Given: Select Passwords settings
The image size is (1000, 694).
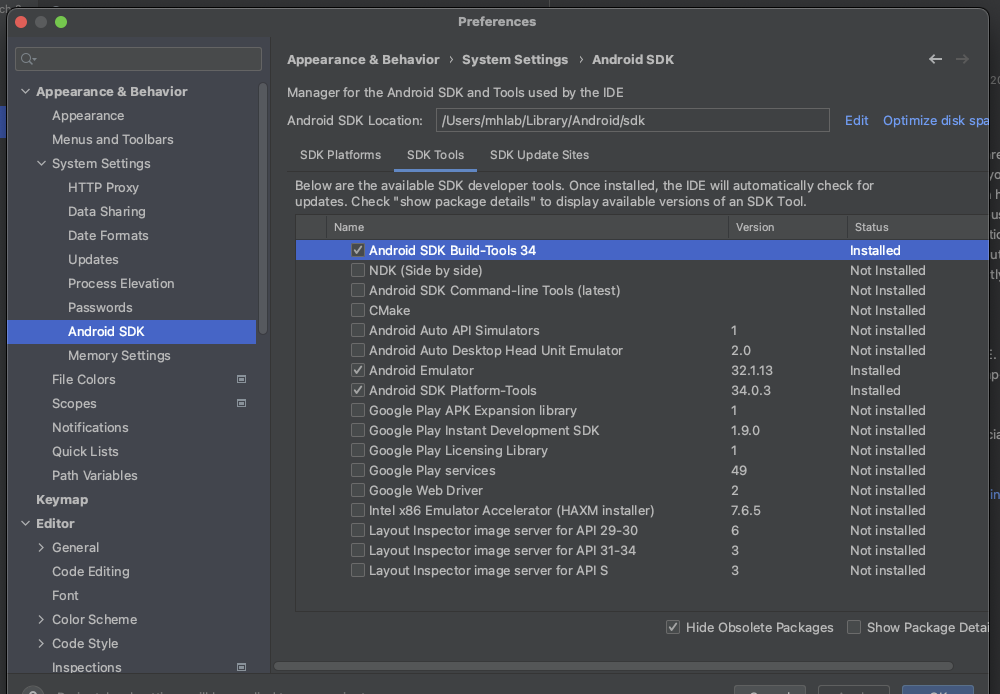Looking at the screenshot, I should click(x=100, y=307).
